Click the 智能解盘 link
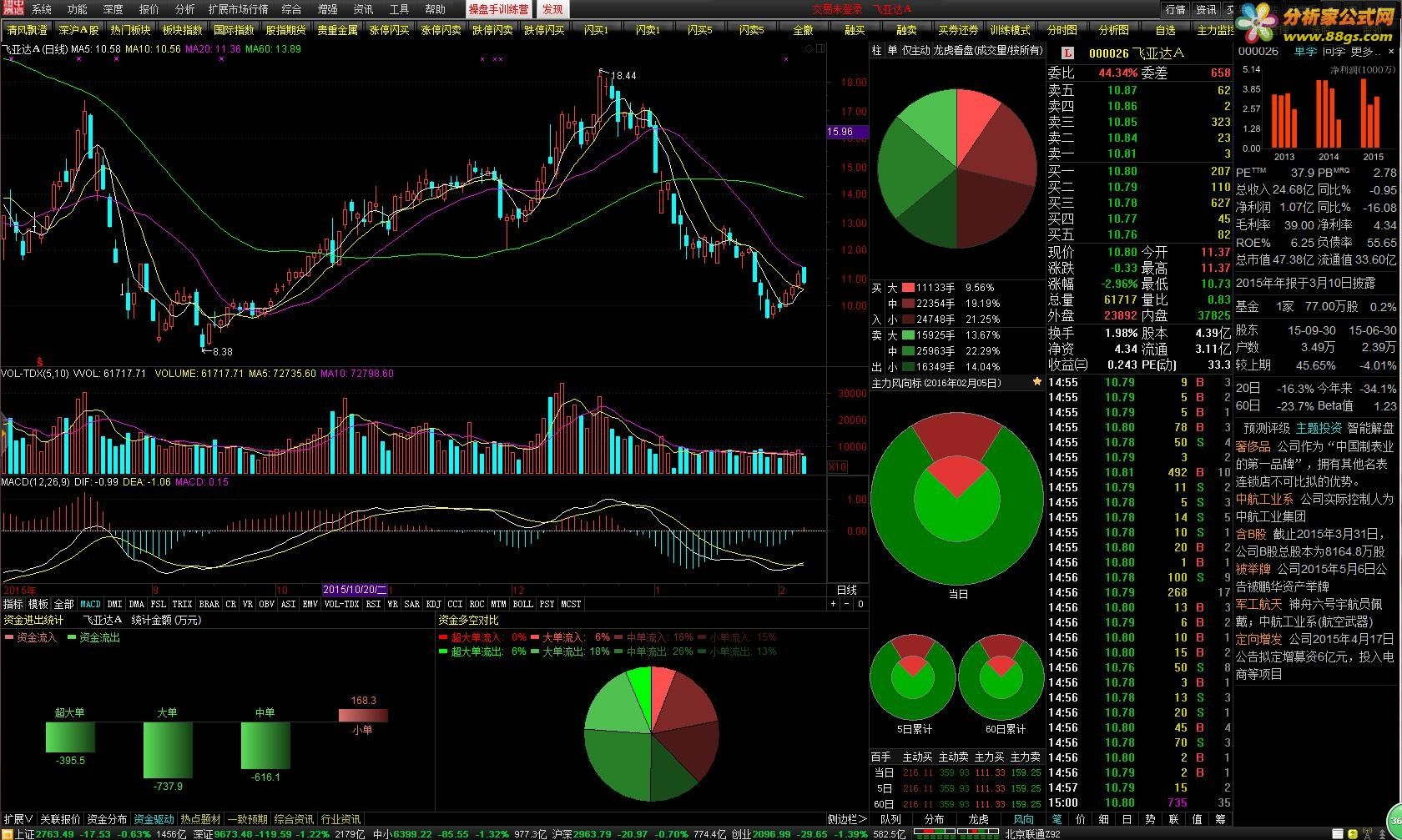The width and height of the screenshot is (1402, 840). [1370, 428]
